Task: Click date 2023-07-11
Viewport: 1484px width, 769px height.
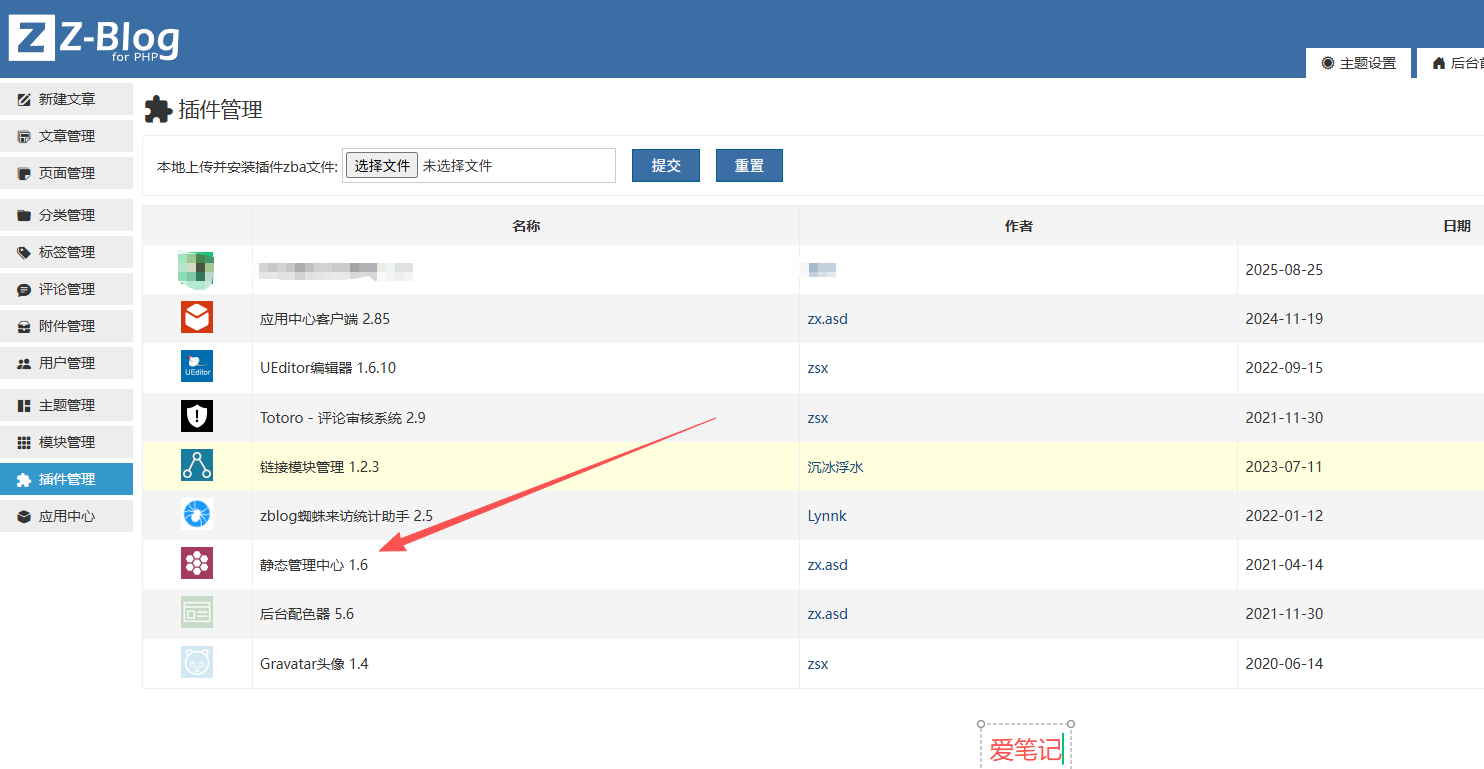Action: point(1284,467)
